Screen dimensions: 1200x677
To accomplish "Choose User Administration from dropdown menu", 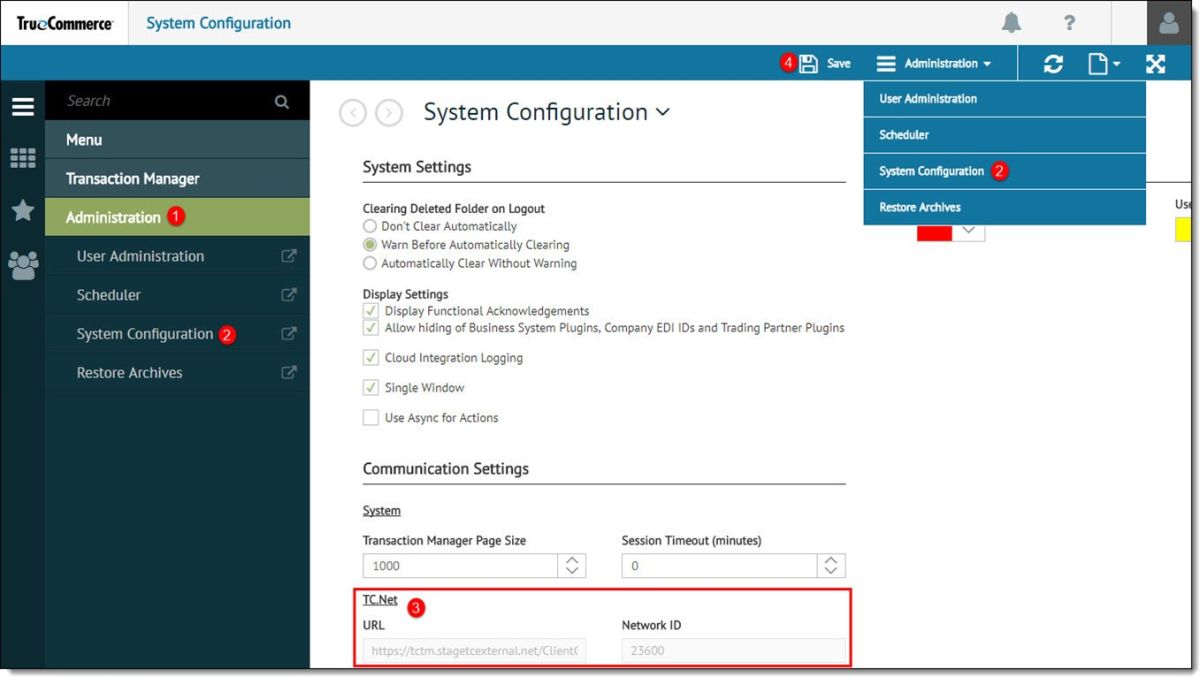I will [1004, 99].
